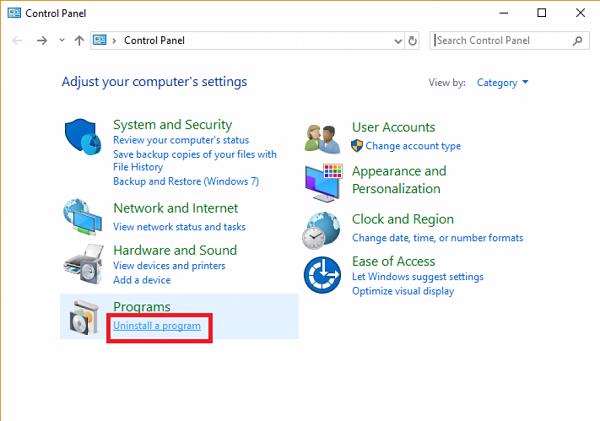This screenshot has width=600, height=421.
Task: Select the Programs disc box icon
Action: coord(84,317)
